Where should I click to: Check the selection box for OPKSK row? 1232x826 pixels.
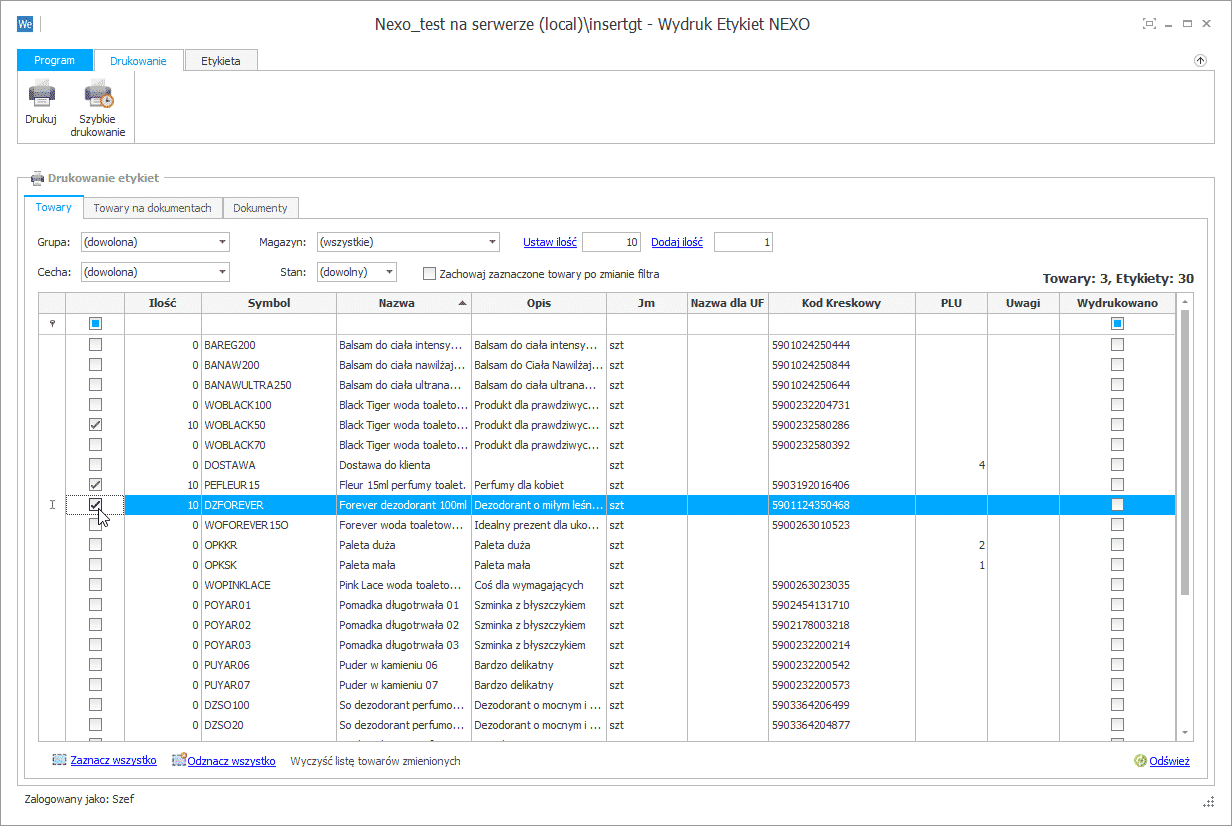(95, 565)
